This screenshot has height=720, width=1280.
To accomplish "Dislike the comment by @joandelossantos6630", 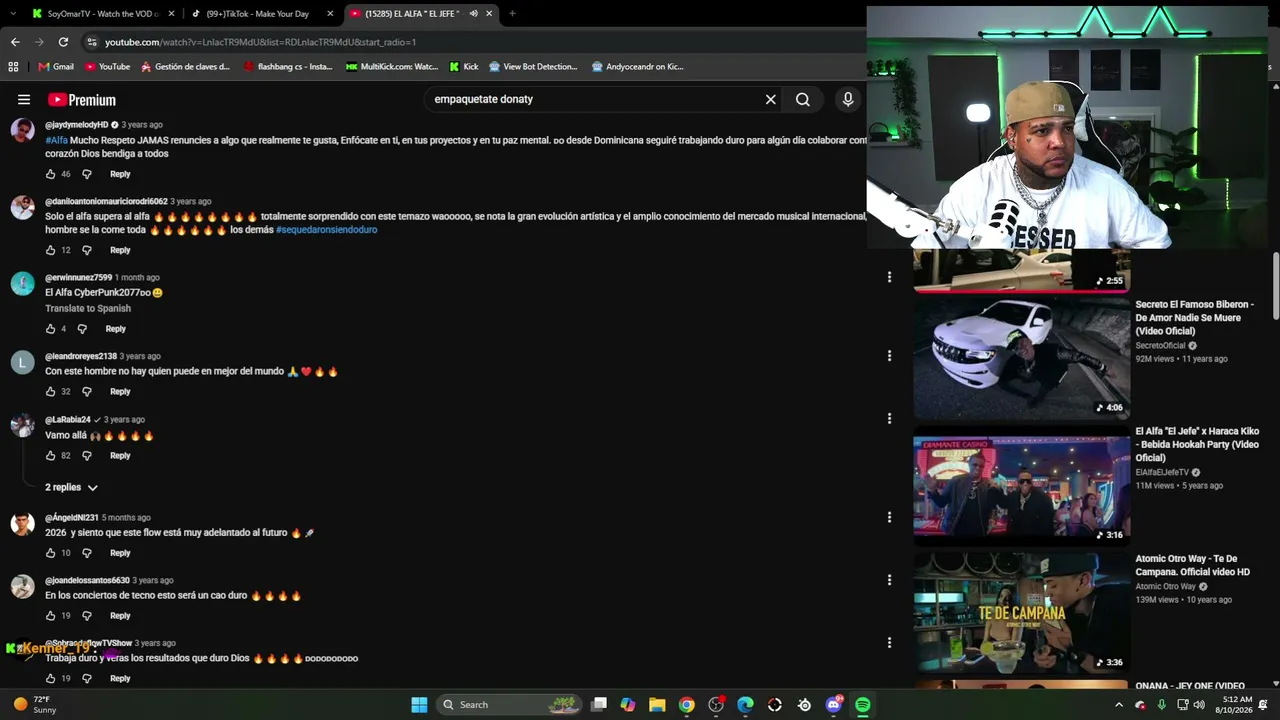I will point(87,616).
